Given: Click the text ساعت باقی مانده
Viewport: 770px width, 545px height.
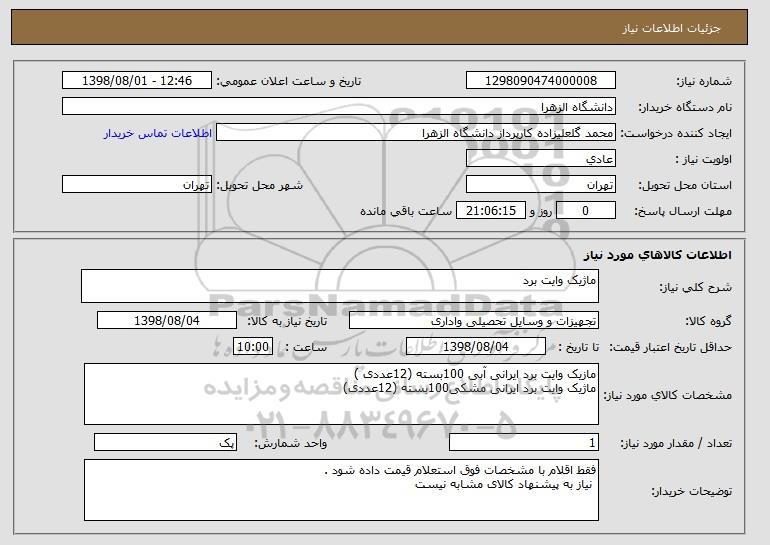Looking at the screenshot, I should tap(406, 211).
